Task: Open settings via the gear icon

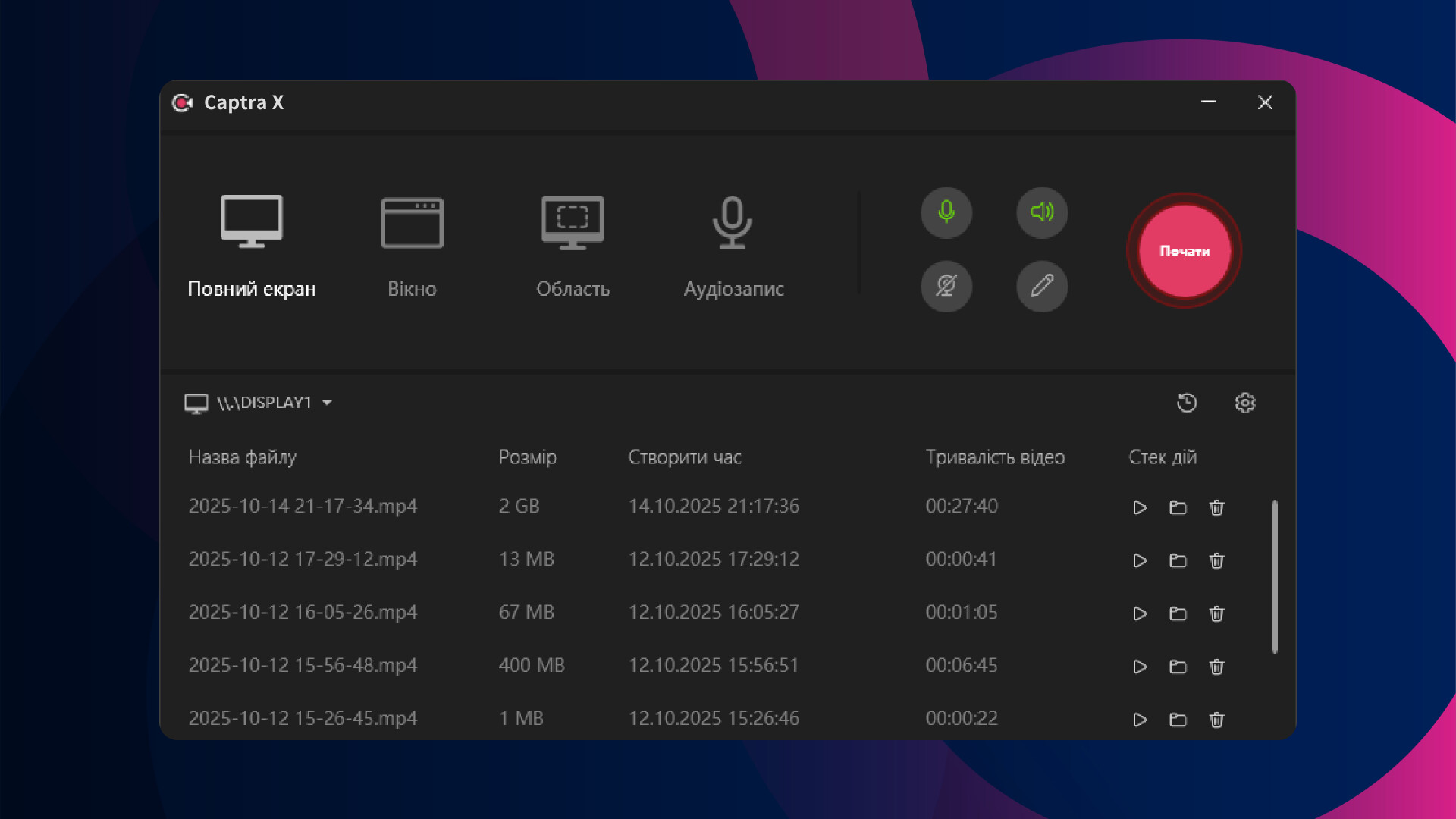Action: coord(1244,403)
